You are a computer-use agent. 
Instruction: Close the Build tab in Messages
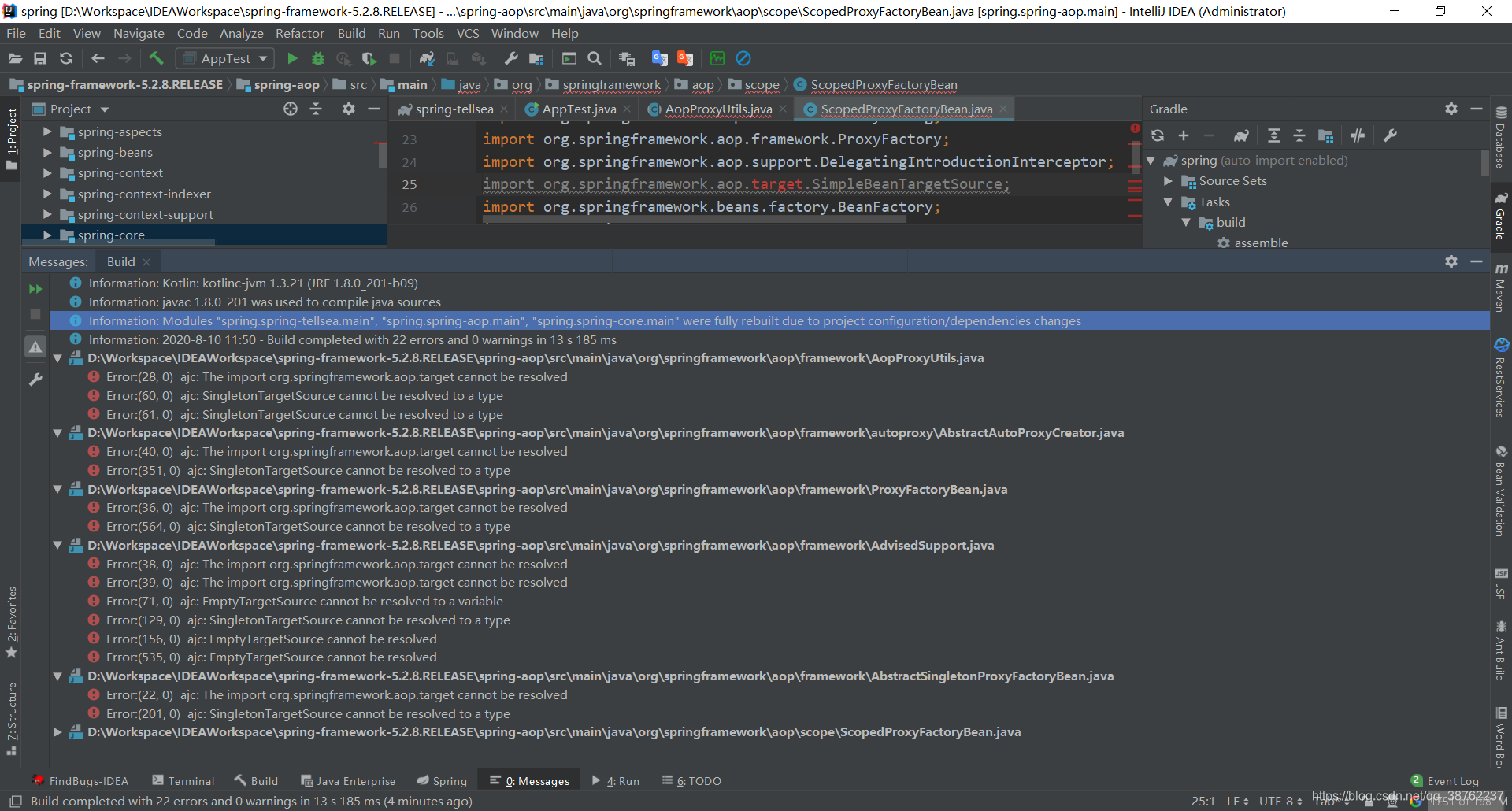(146, 262)
